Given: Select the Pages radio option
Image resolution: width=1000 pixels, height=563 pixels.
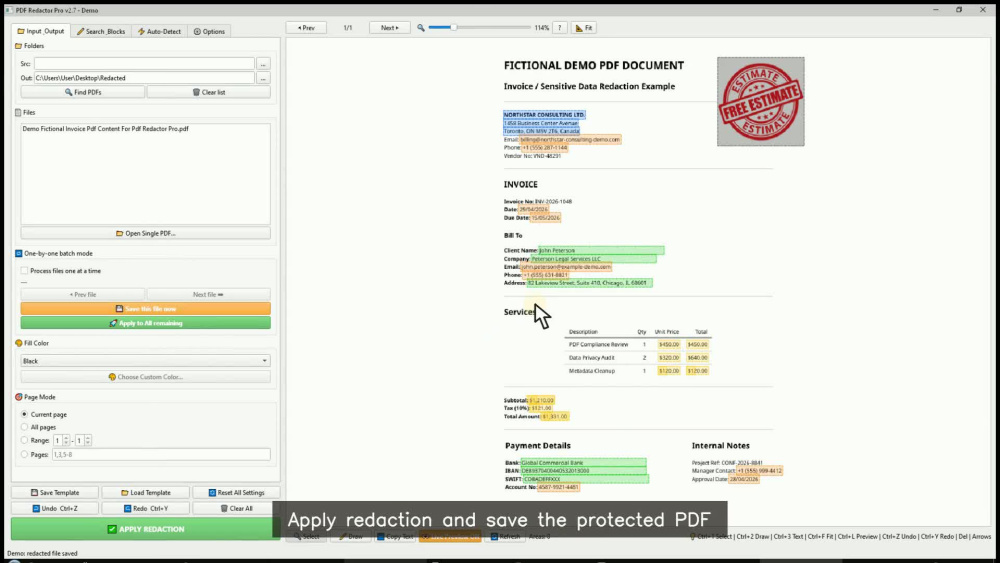Looking at the screenshot, I should point(25,455).
